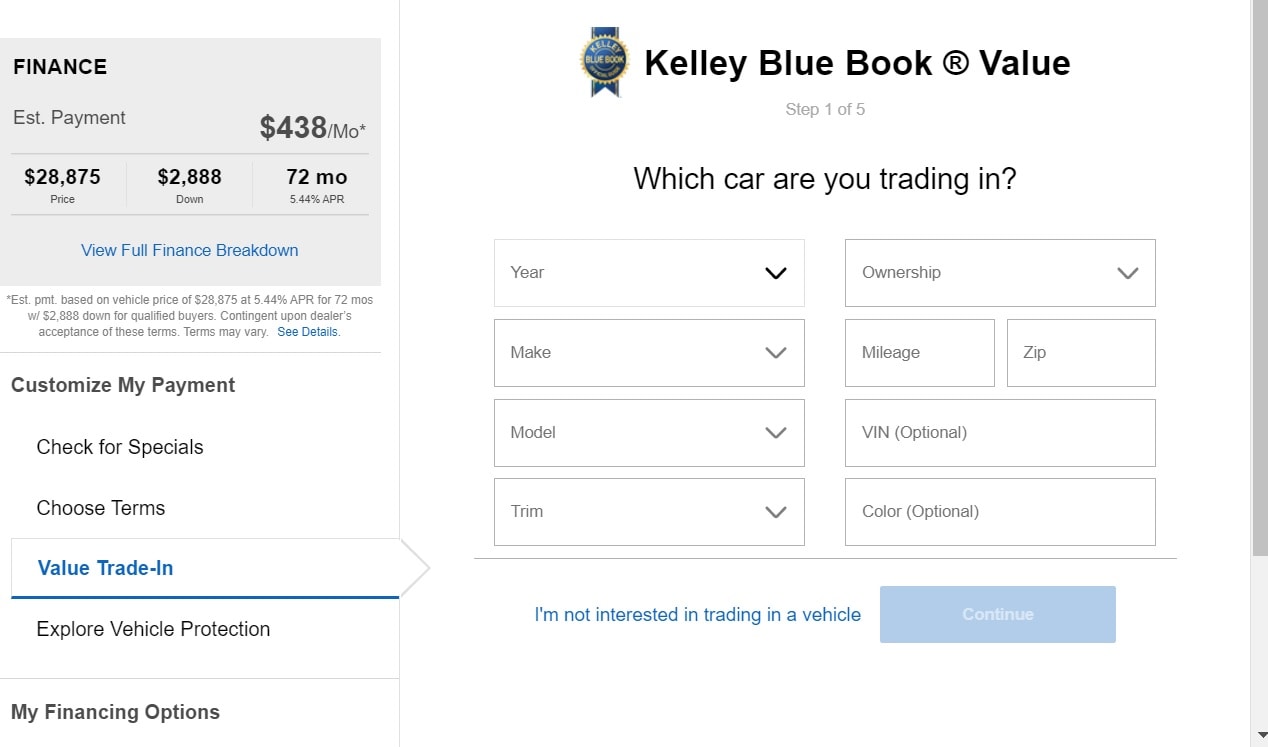
Task: Select 'I'm not interested in trading in a vehicle'
Action: [698, 615]
